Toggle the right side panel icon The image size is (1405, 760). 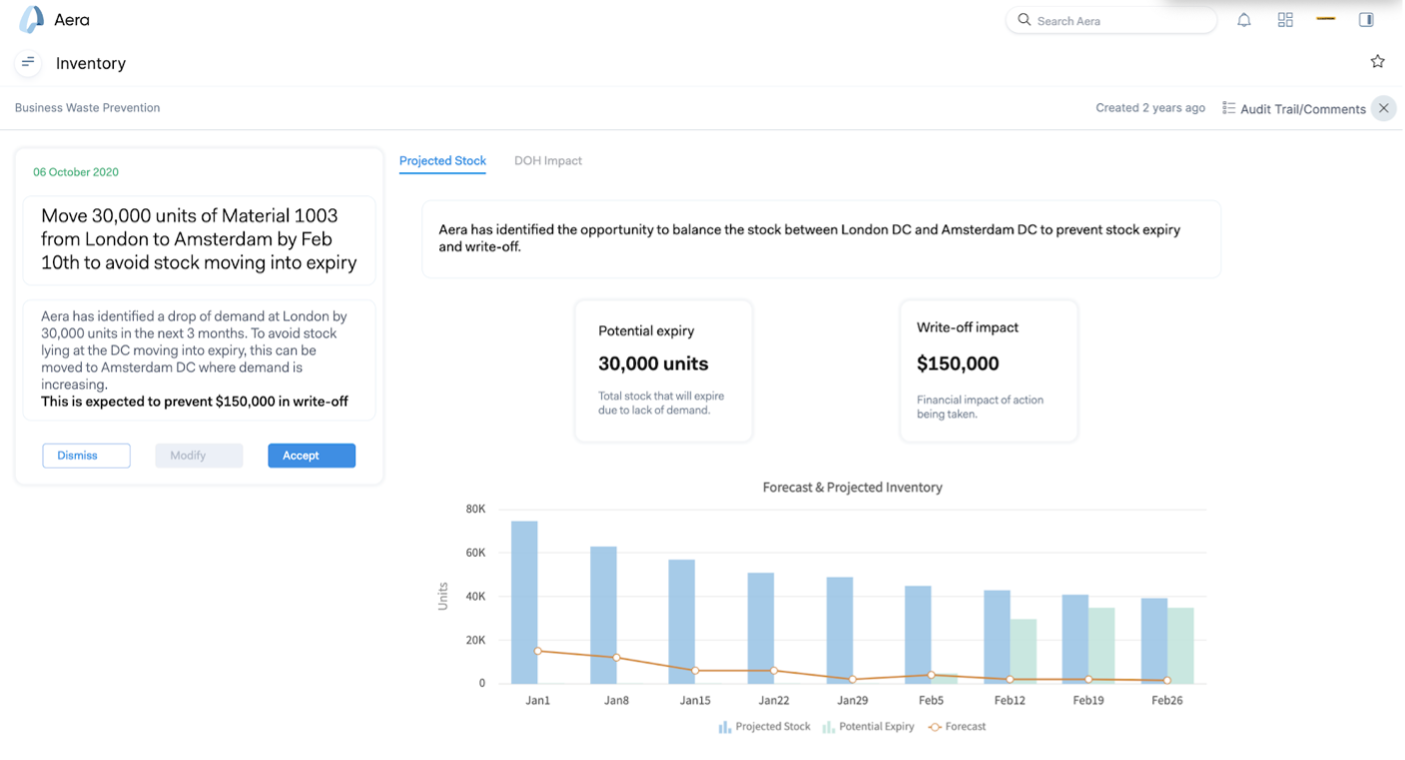pos(1366,20)
